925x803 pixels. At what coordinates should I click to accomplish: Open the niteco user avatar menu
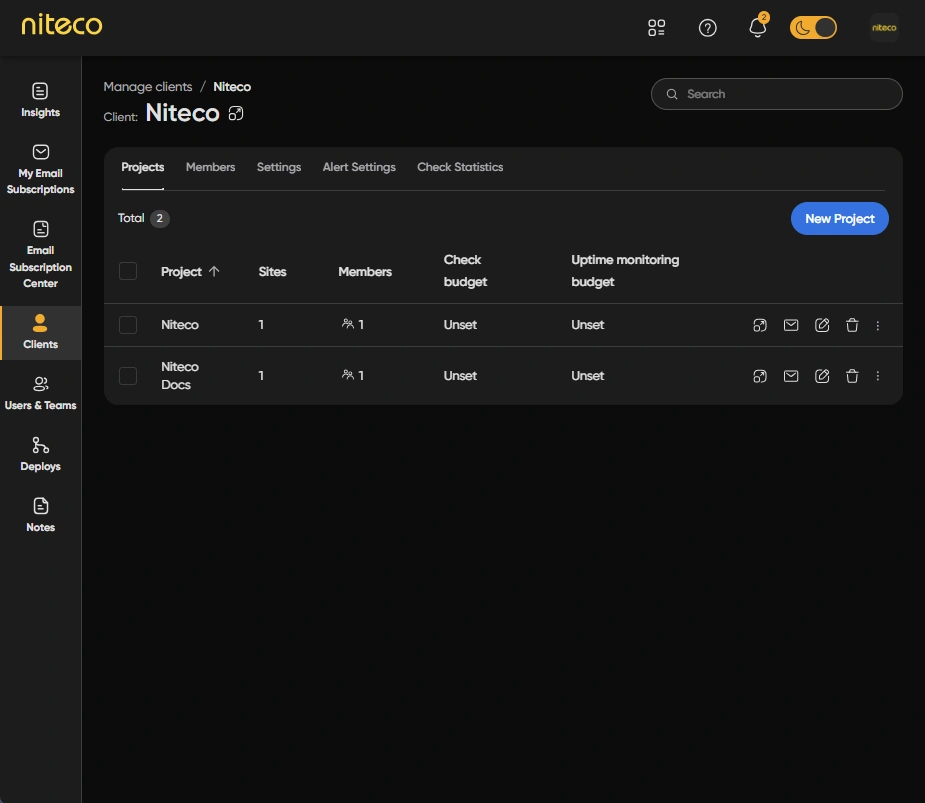tap(884, 28)
